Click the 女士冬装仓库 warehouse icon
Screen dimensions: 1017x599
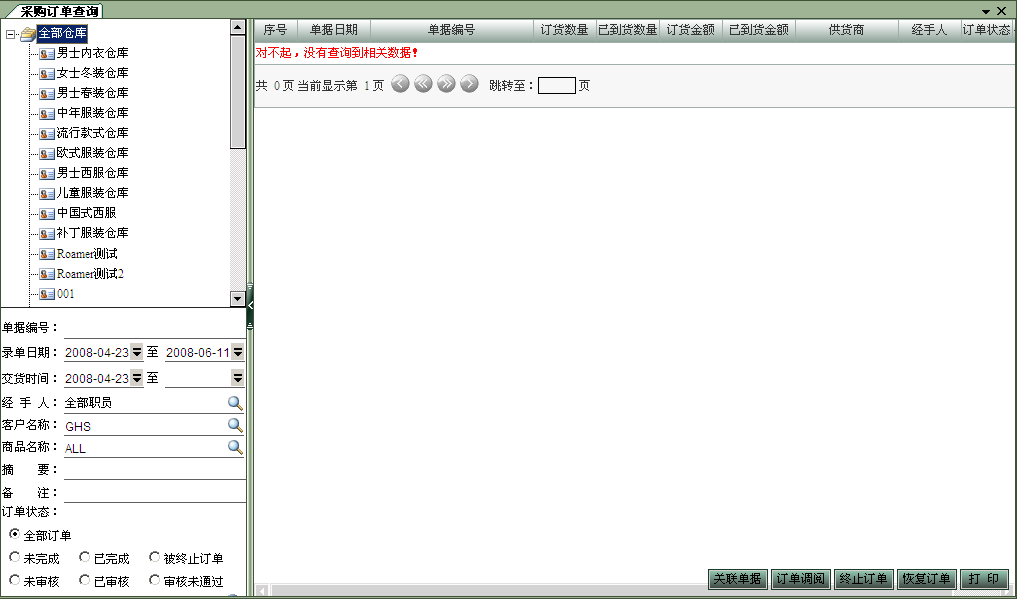(47, 74)
